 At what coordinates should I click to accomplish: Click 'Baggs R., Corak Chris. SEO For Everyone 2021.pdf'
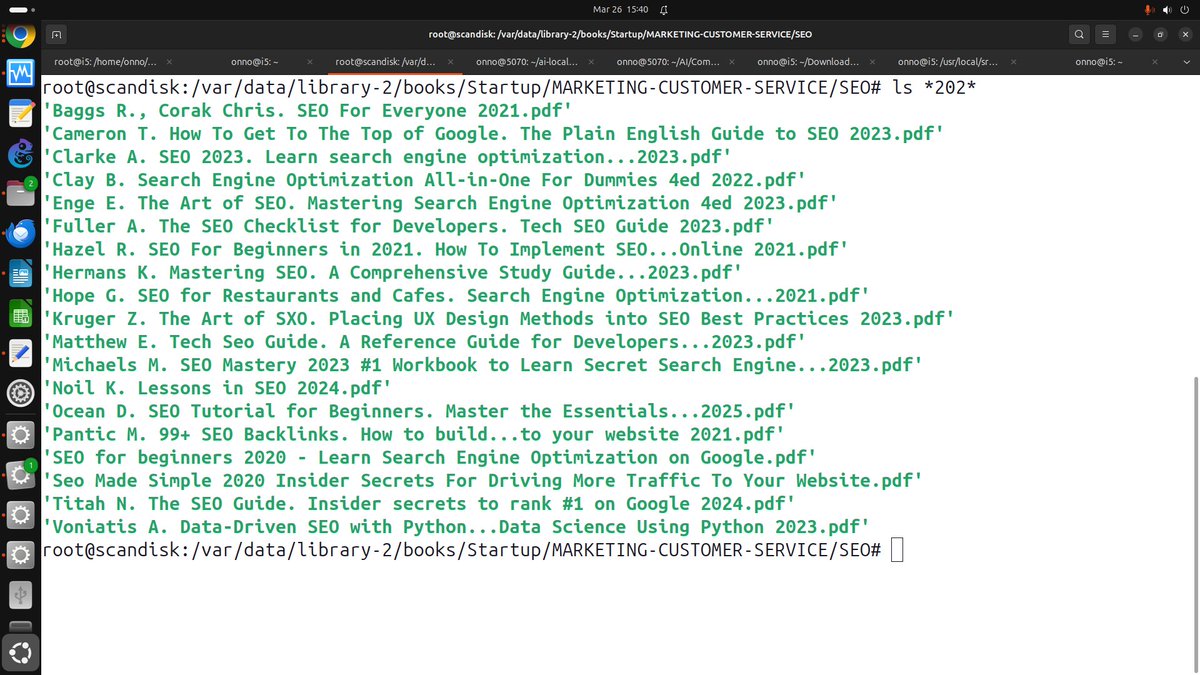306,111
